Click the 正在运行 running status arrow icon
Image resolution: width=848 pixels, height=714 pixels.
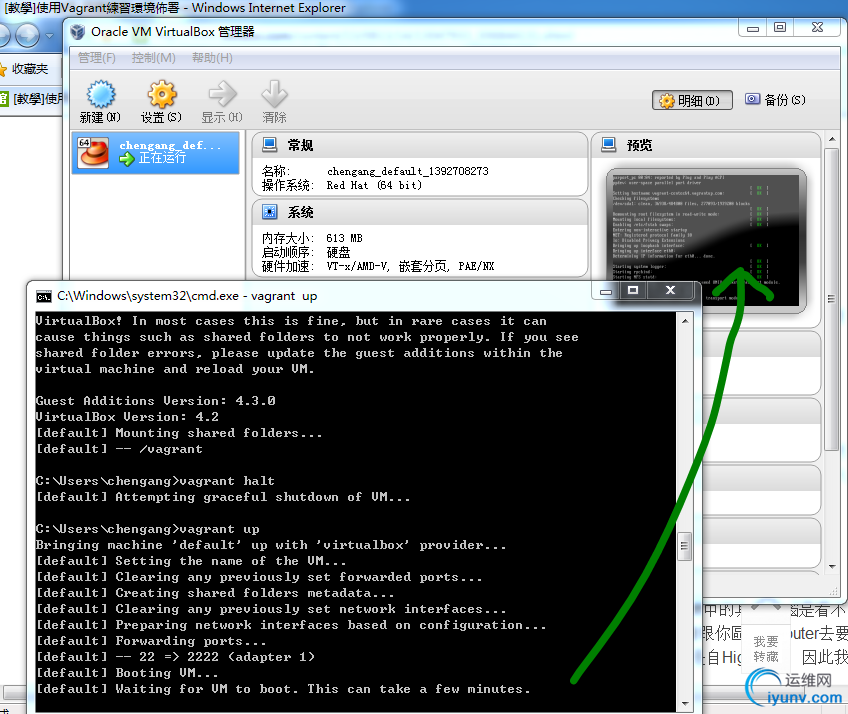pyautogui.click(x=127, y=159)
